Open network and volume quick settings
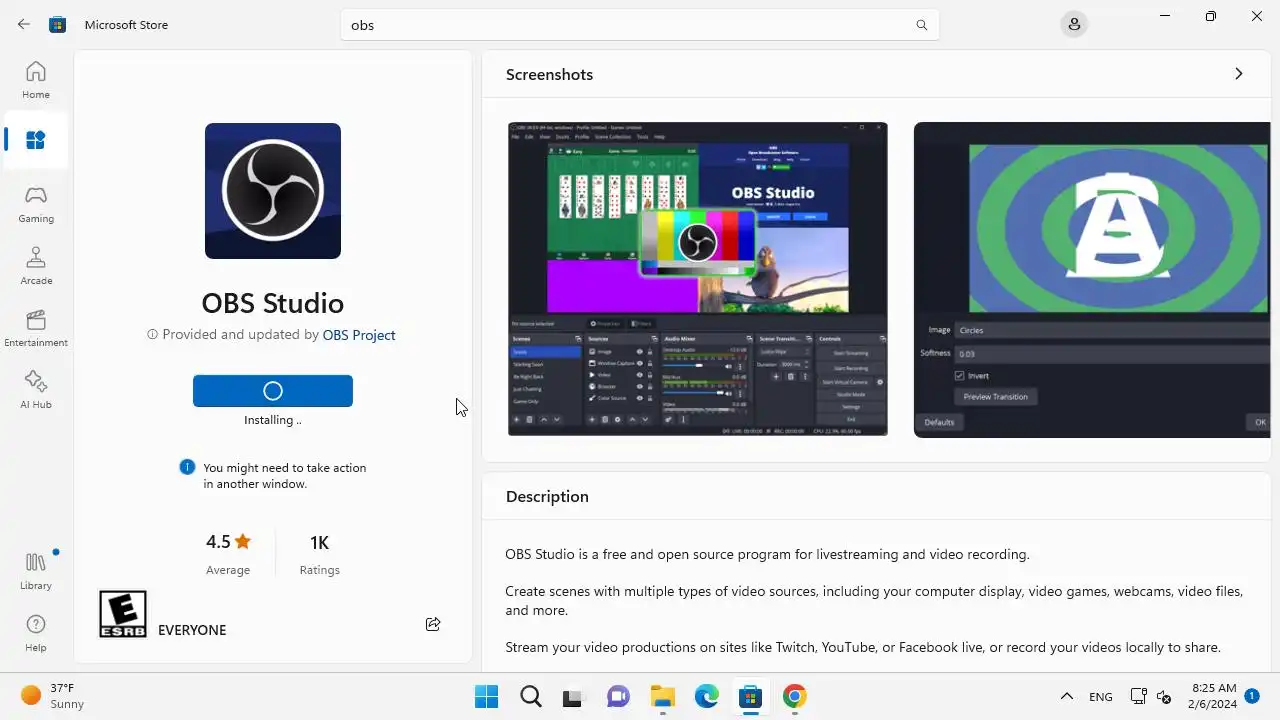This screenshot has height=720, width=1280. click(1150, 697)
